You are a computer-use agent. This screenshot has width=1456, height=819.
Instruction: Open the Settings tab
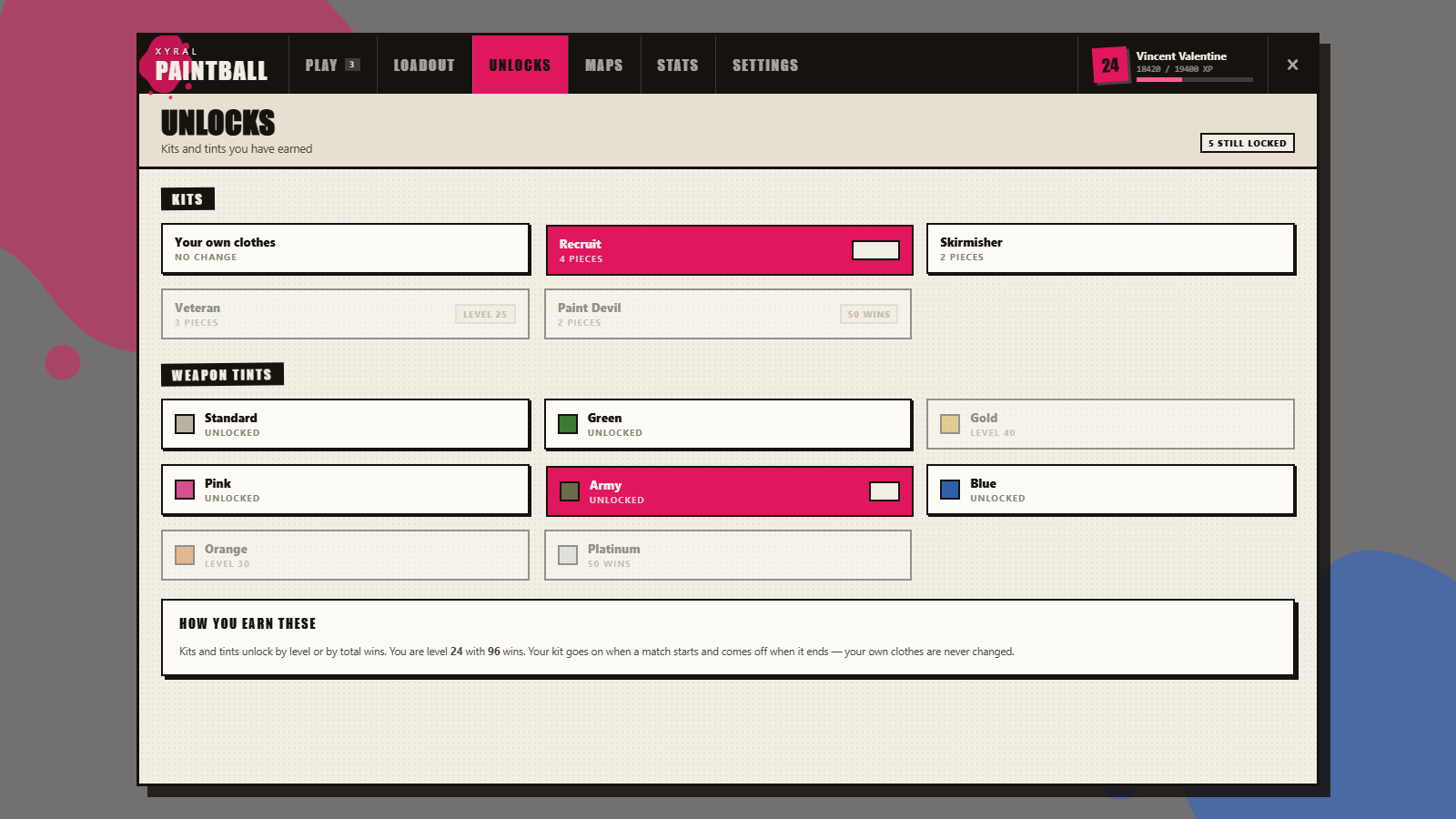pos(765,65)
